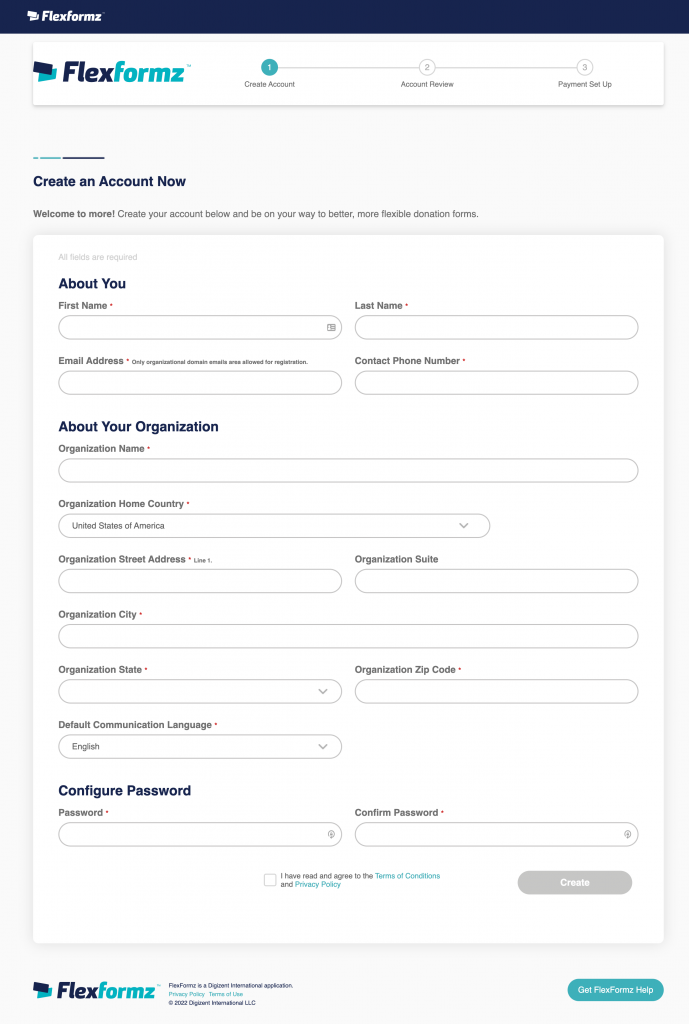Select the Payment Set Up step label
The height and width of the screenshot is (1024, 689).
[x=583, y=84]
